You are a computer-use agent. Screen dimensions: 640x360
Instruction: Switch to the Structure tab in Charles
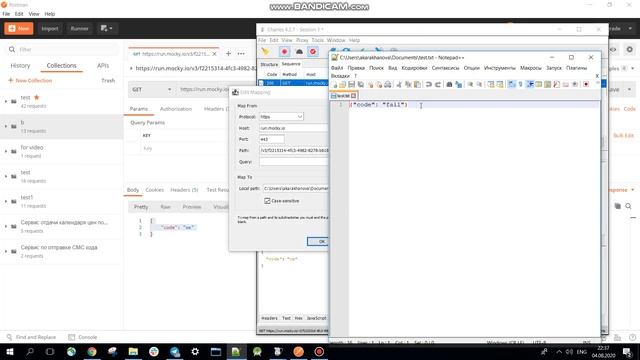coord(269,64)
